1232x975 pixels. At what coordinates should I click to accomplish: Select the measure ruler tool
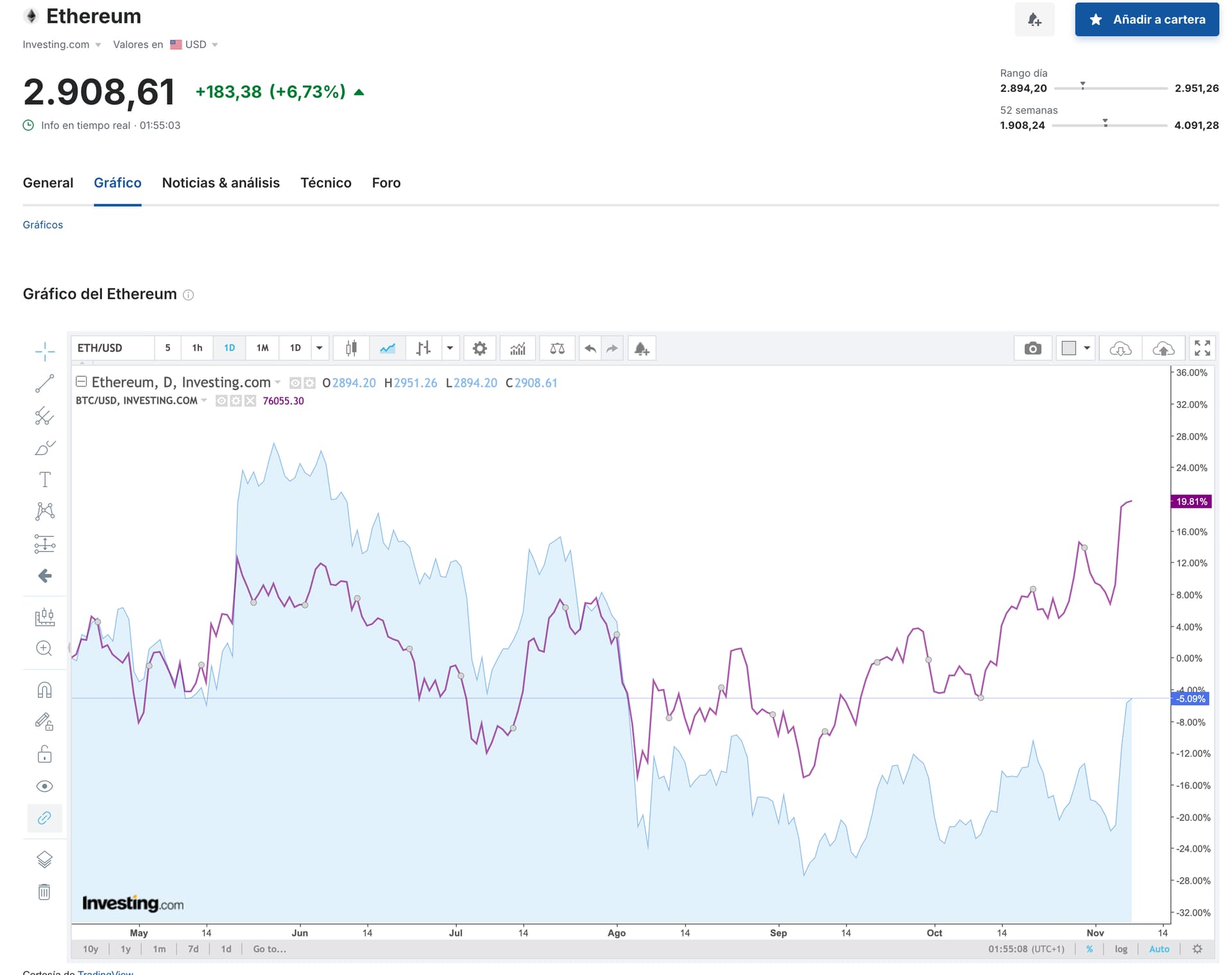(x=45, y=617)
